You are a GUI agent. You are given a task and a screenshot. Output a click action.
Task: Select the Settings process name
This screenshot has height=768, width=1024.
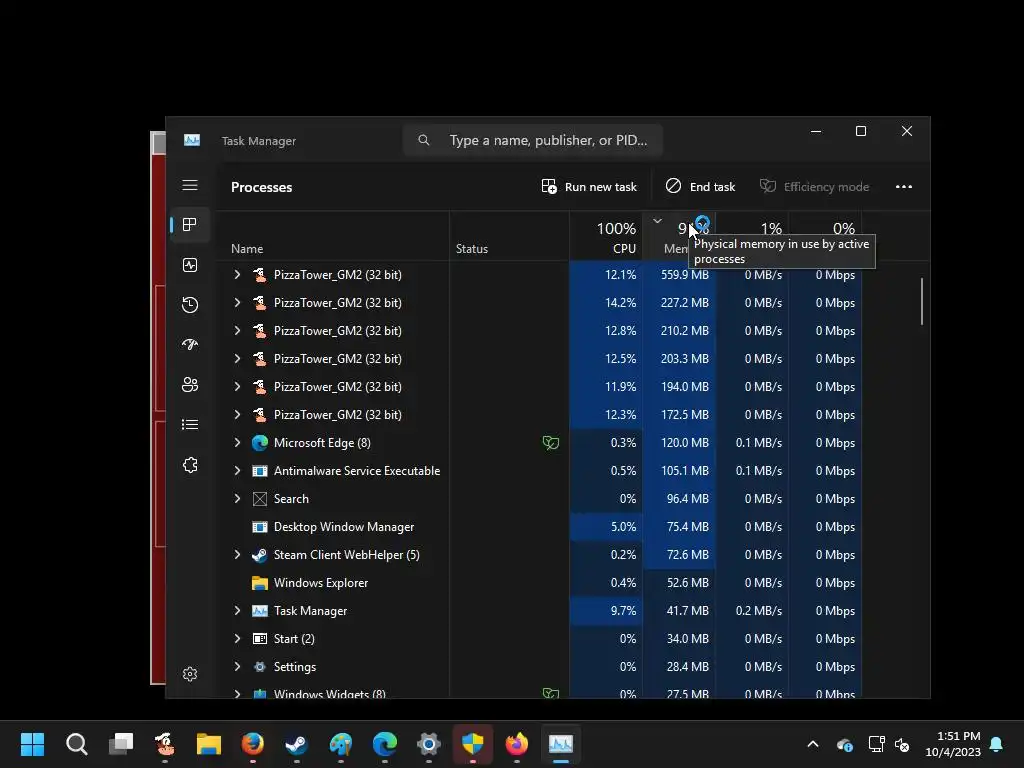click(x=295, y=667)
